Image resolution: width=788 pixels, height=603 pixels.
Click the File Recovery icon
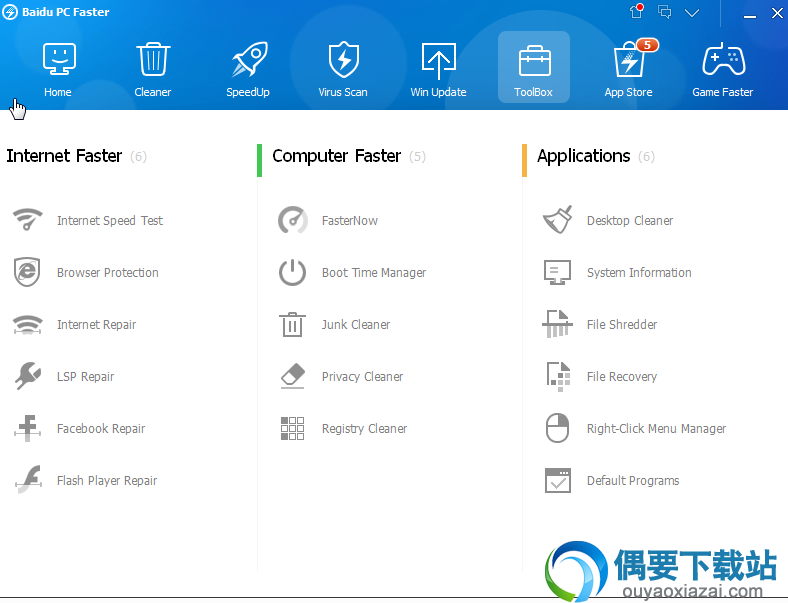(x=558, y=376)
